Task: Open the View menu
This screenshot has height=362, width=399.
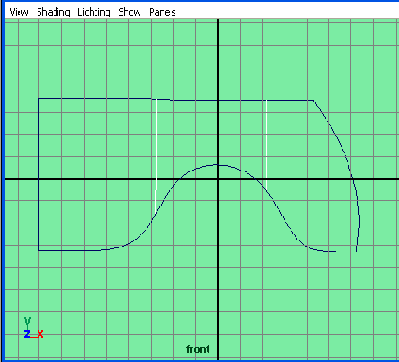Action: click(19, 12)
